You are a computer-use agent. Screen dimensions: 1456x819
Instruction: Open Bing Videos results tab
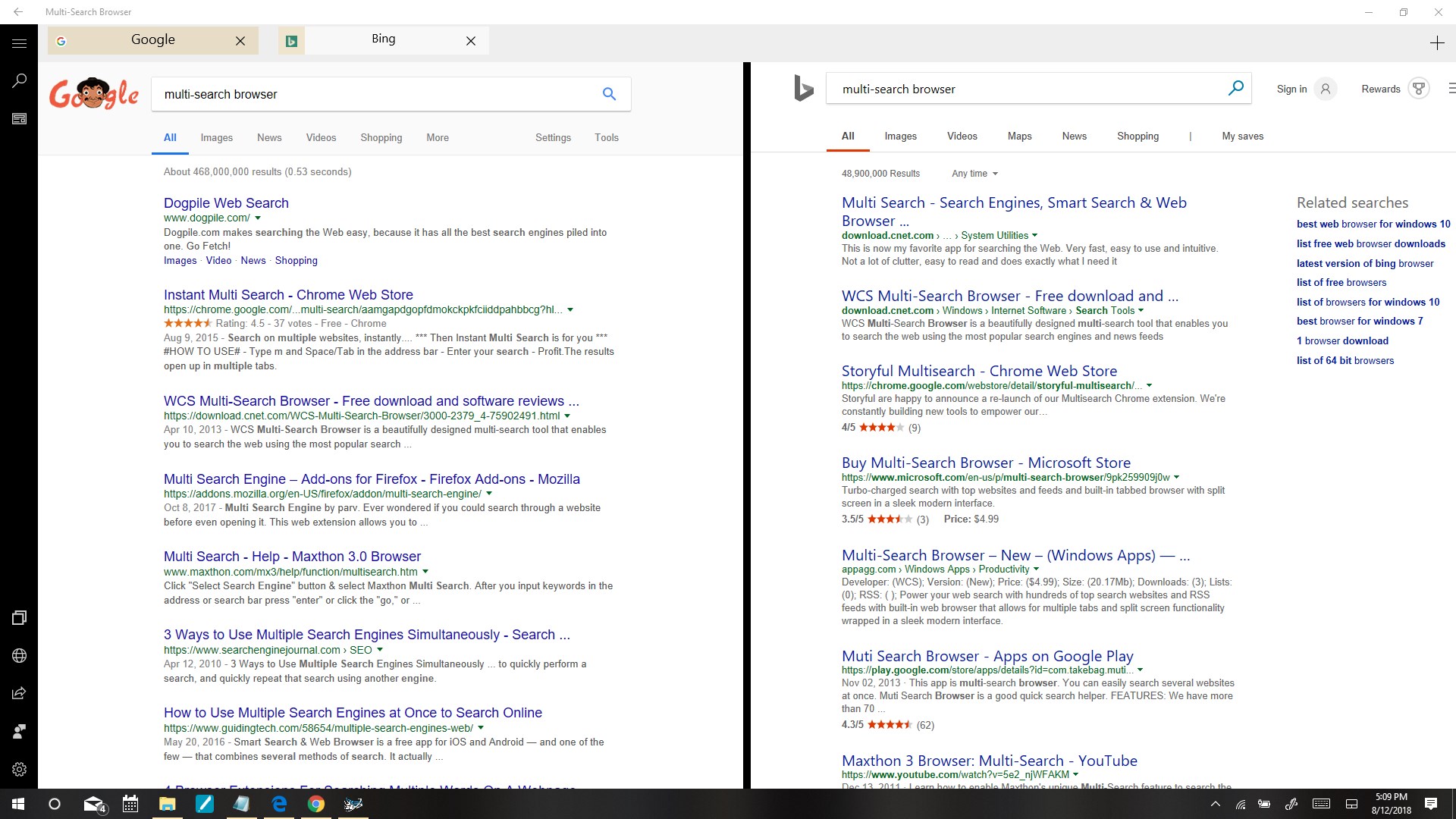tap(962, 136)
